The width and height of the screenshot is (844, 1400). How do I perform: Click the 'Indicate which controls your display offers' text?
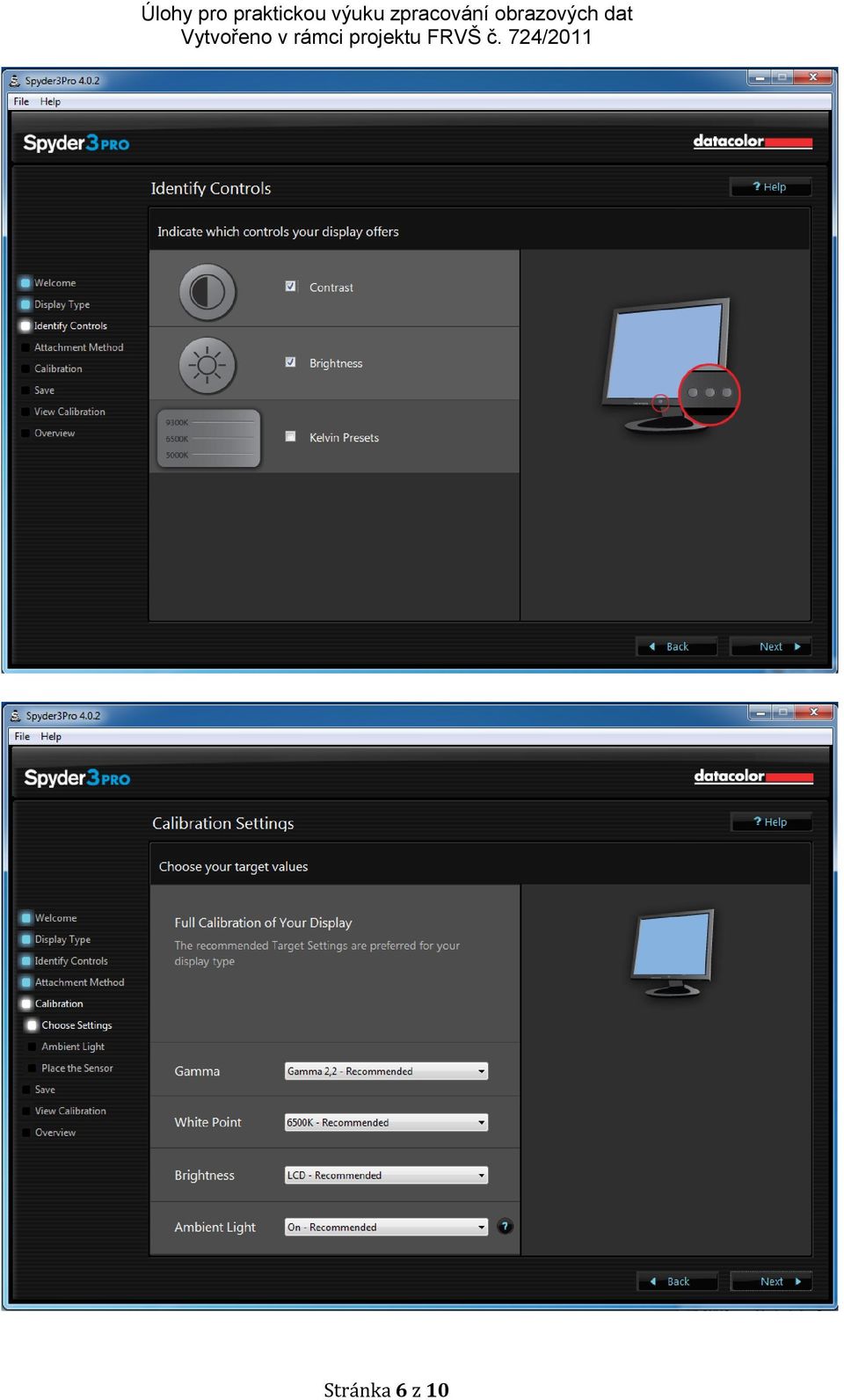pos(278,232)
